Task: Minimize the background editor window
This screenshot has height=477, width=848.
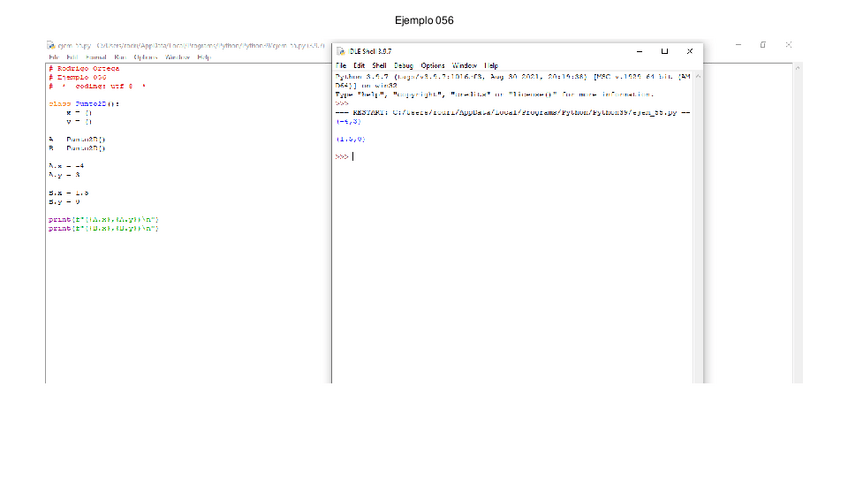Action: (x=738, y=45)
